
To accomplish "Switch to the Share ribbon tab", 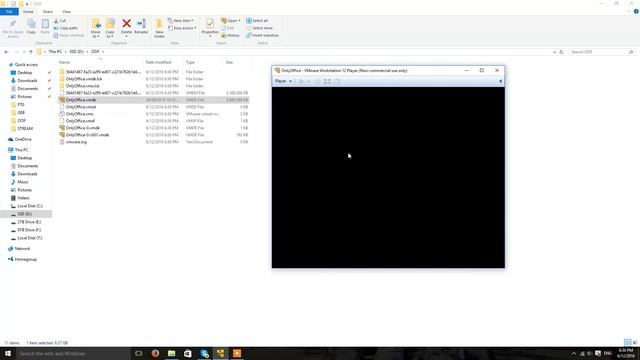I will [x=48, y=11].
